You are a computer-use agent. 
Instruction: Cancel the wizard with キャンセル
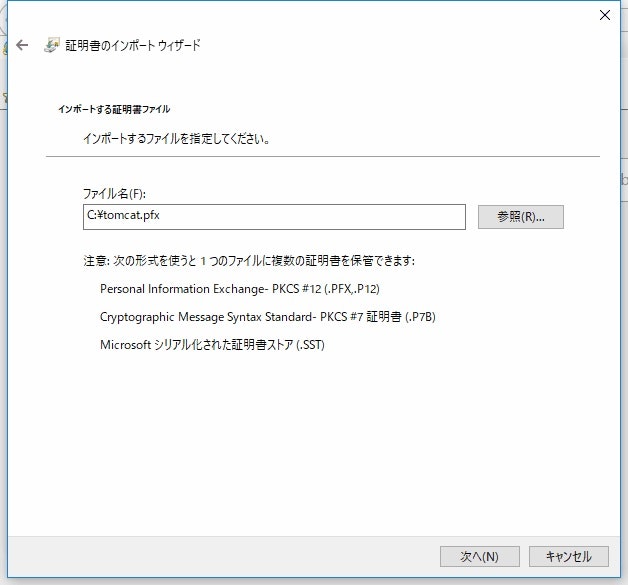pyautogui.click(x=569, y=556)
